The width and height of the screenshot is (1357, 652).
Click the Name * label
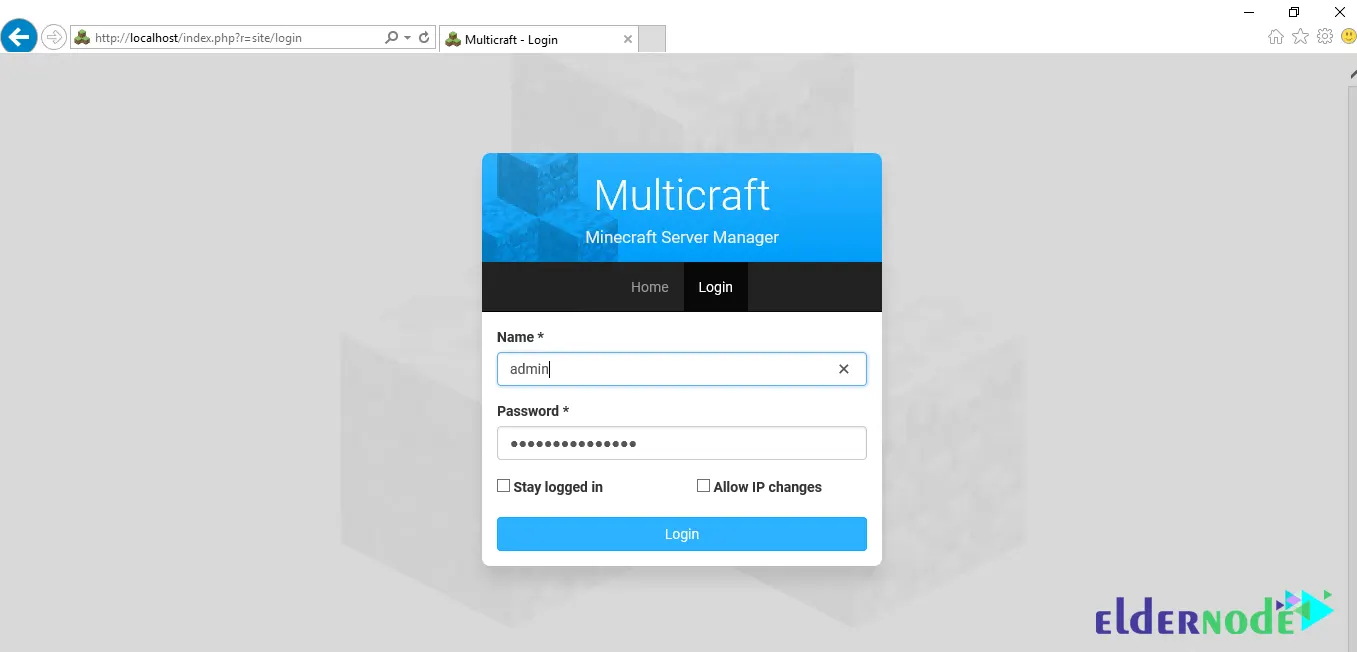[520, 337]
